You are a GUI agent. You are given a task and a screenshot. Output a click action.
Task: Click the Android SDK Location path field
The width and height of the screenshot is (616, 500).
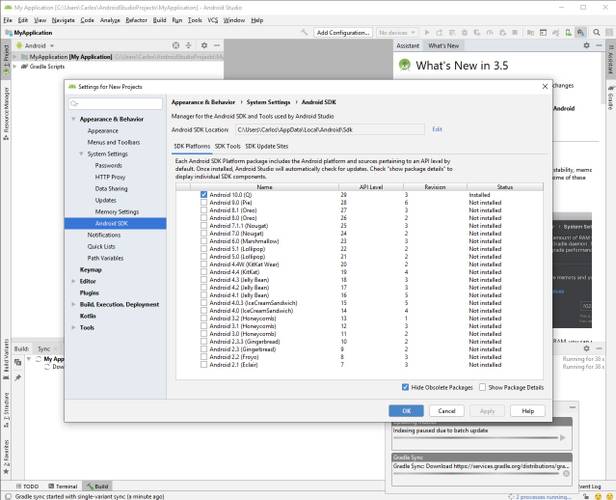pos(330,130)
